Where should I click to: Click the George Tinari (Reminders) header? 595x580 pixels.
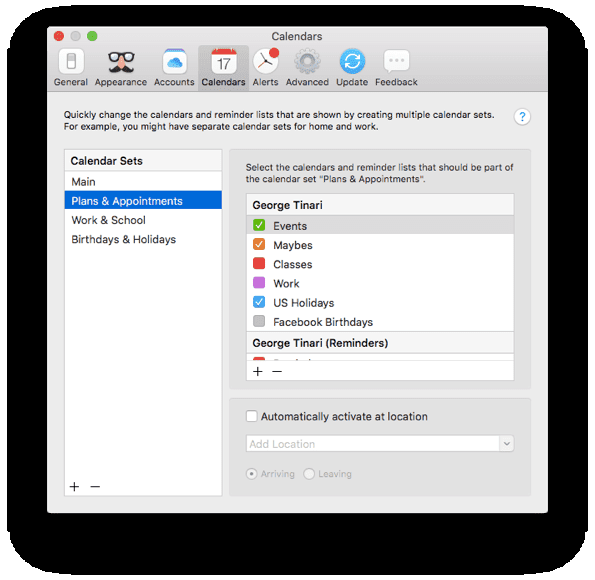(x=380, y=343)
